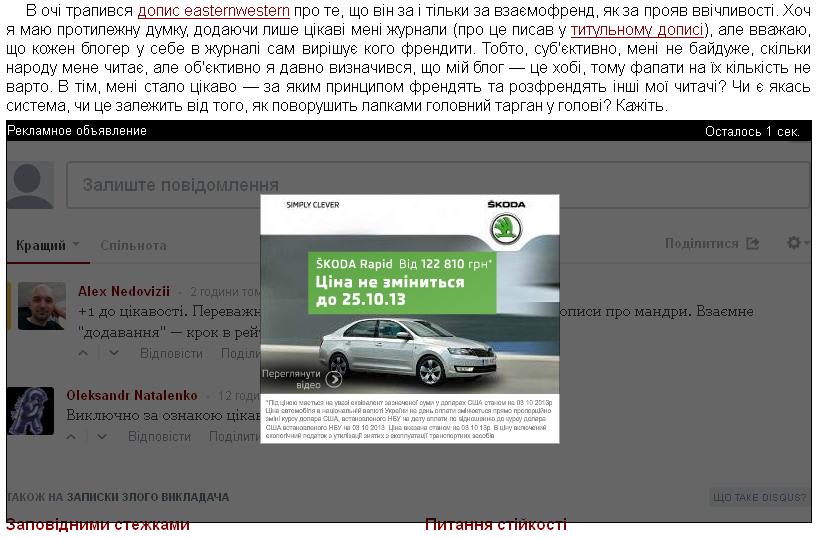Image resolution: width=816 pixels, height=539 pixels.
Task: Click the 'Осталось 1 сек.' countdown text
Action: pyautogui.click(x=752, y=131)
